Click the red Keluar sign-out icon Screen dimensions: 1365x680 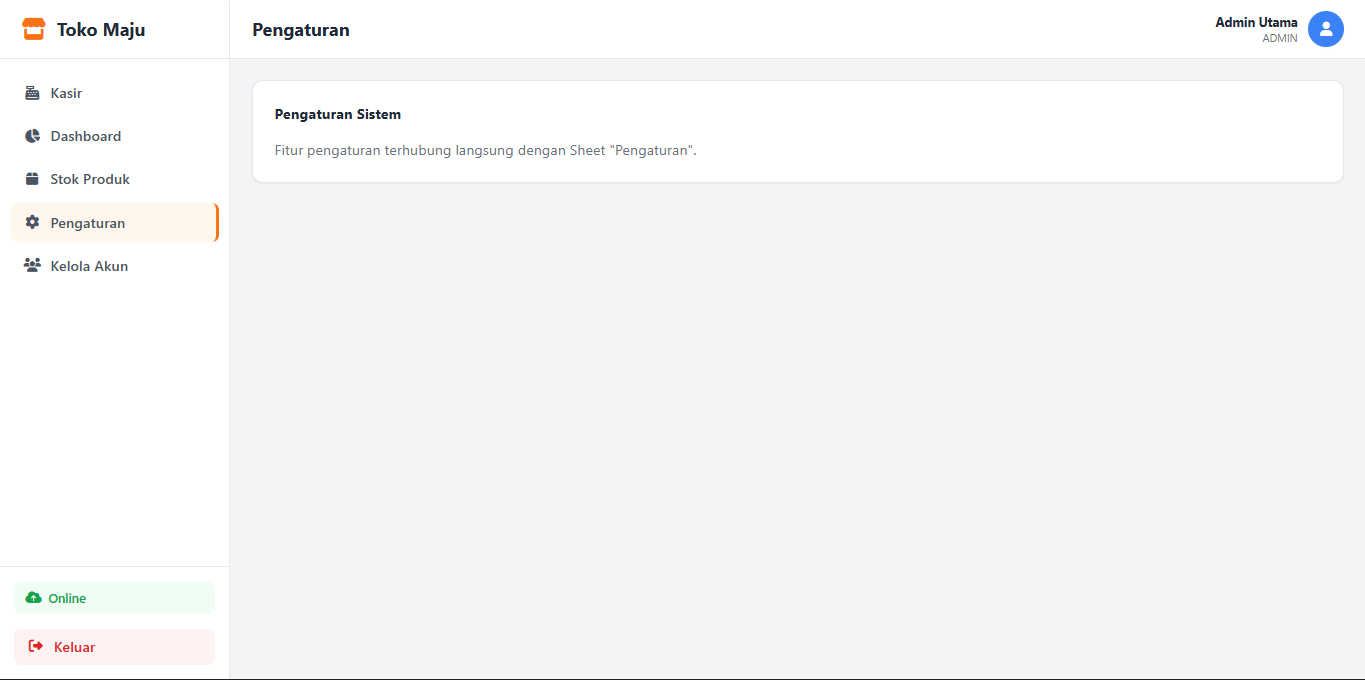click(x=36, y=647)
